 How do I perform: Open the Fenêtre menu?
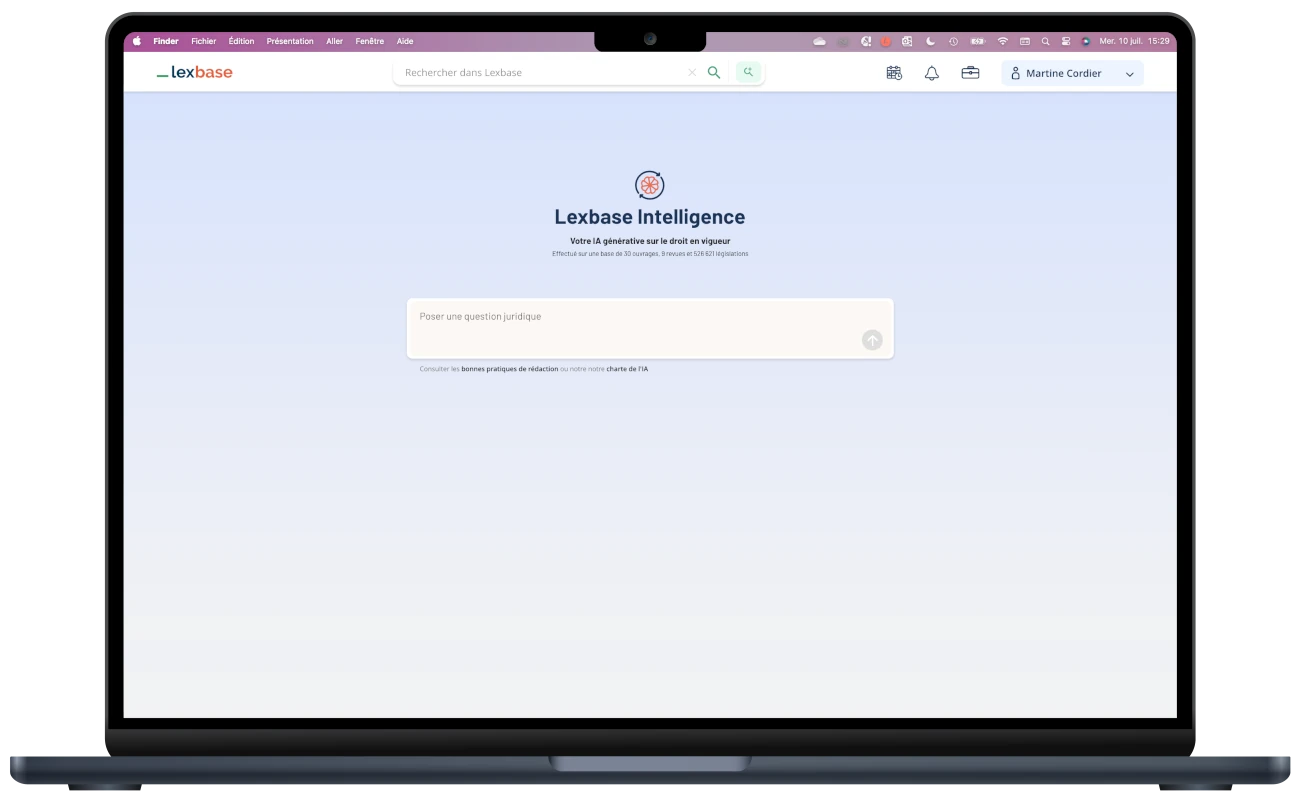pos(370,41)
